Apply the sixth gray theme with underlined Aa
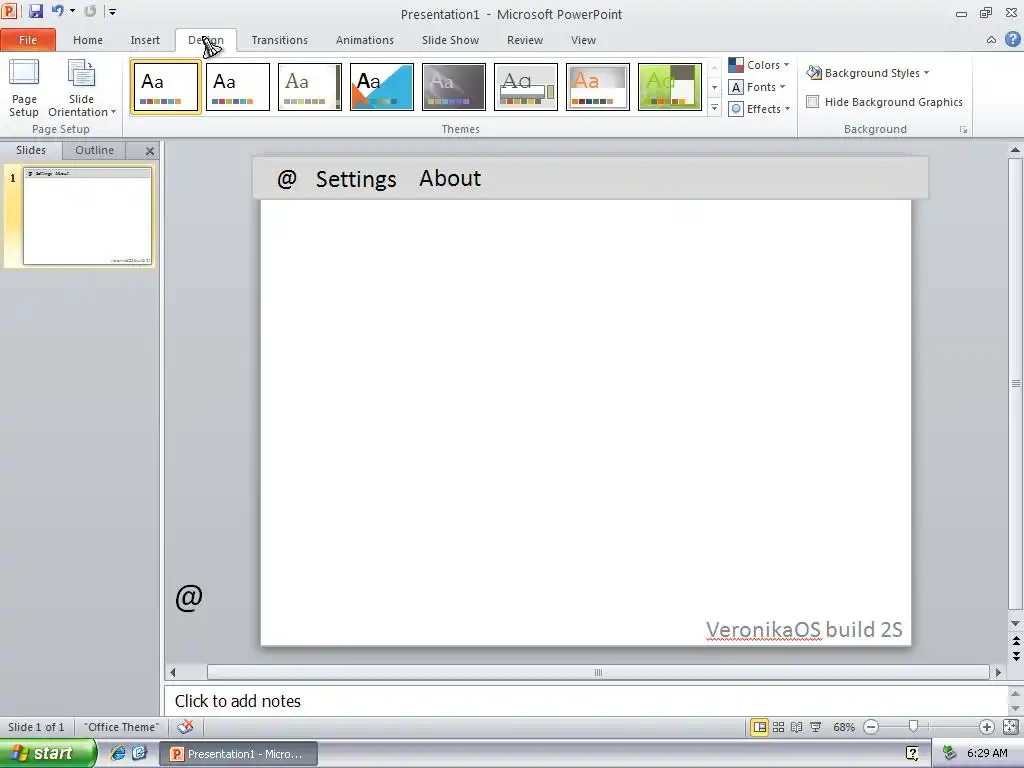 point(526,87)
